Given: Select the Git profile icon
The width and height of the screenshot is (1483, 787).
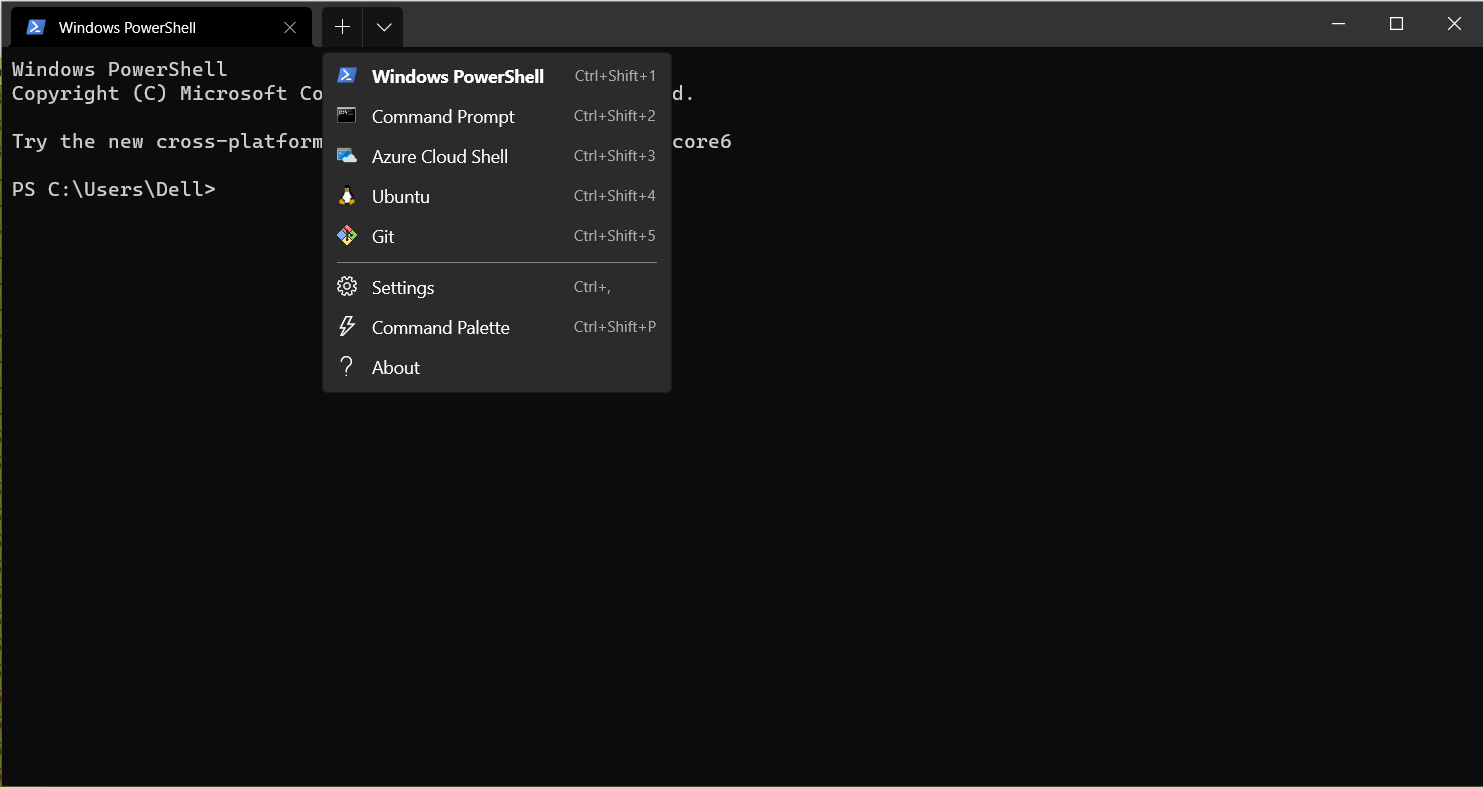Looking at the screenshot, I should [347, 235].
